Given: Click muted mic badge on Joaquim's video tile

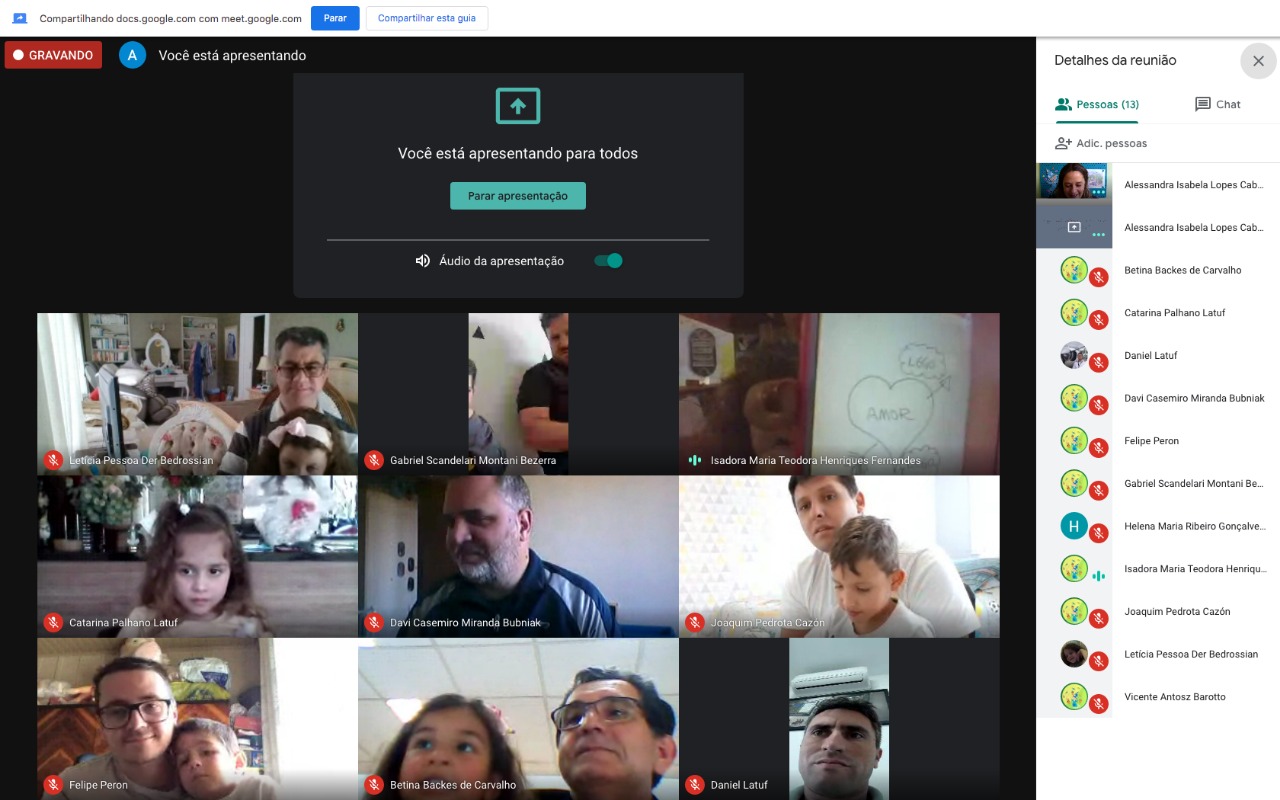Looking at the screenshot, I should pos(695,622).
